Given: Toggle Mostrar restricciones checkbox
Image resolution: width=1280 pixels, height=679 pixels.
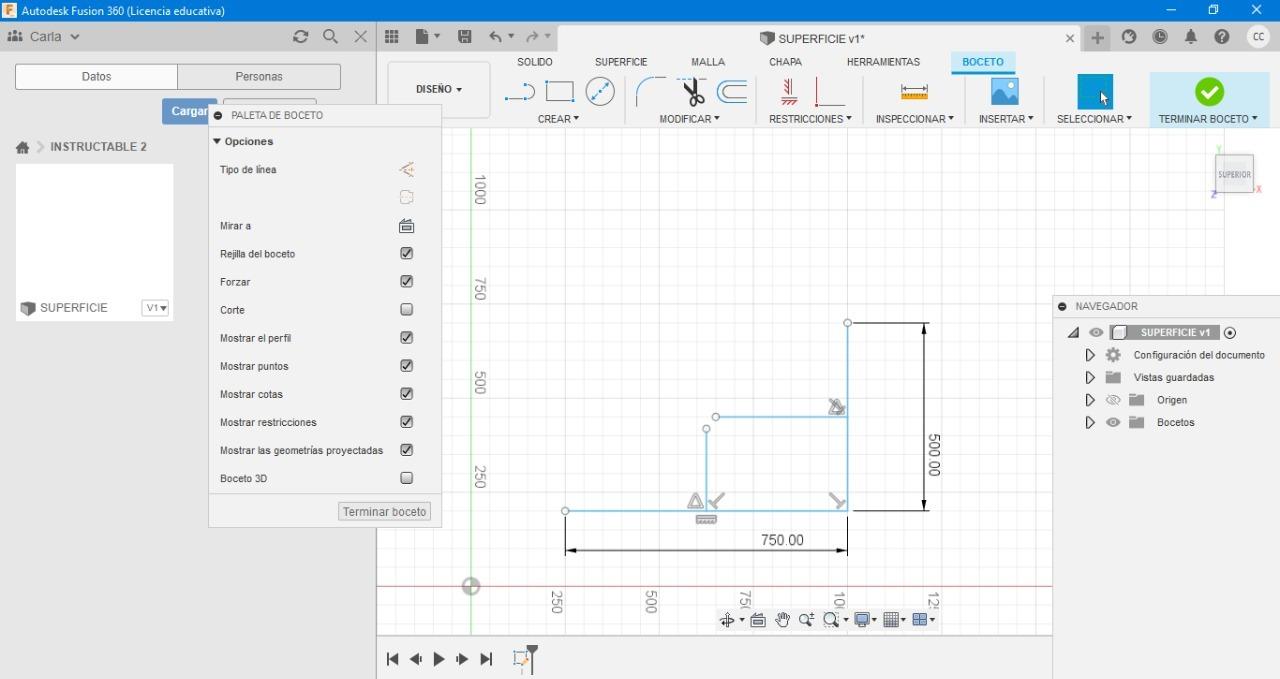Looking at the screenshot, I should 406,422.
